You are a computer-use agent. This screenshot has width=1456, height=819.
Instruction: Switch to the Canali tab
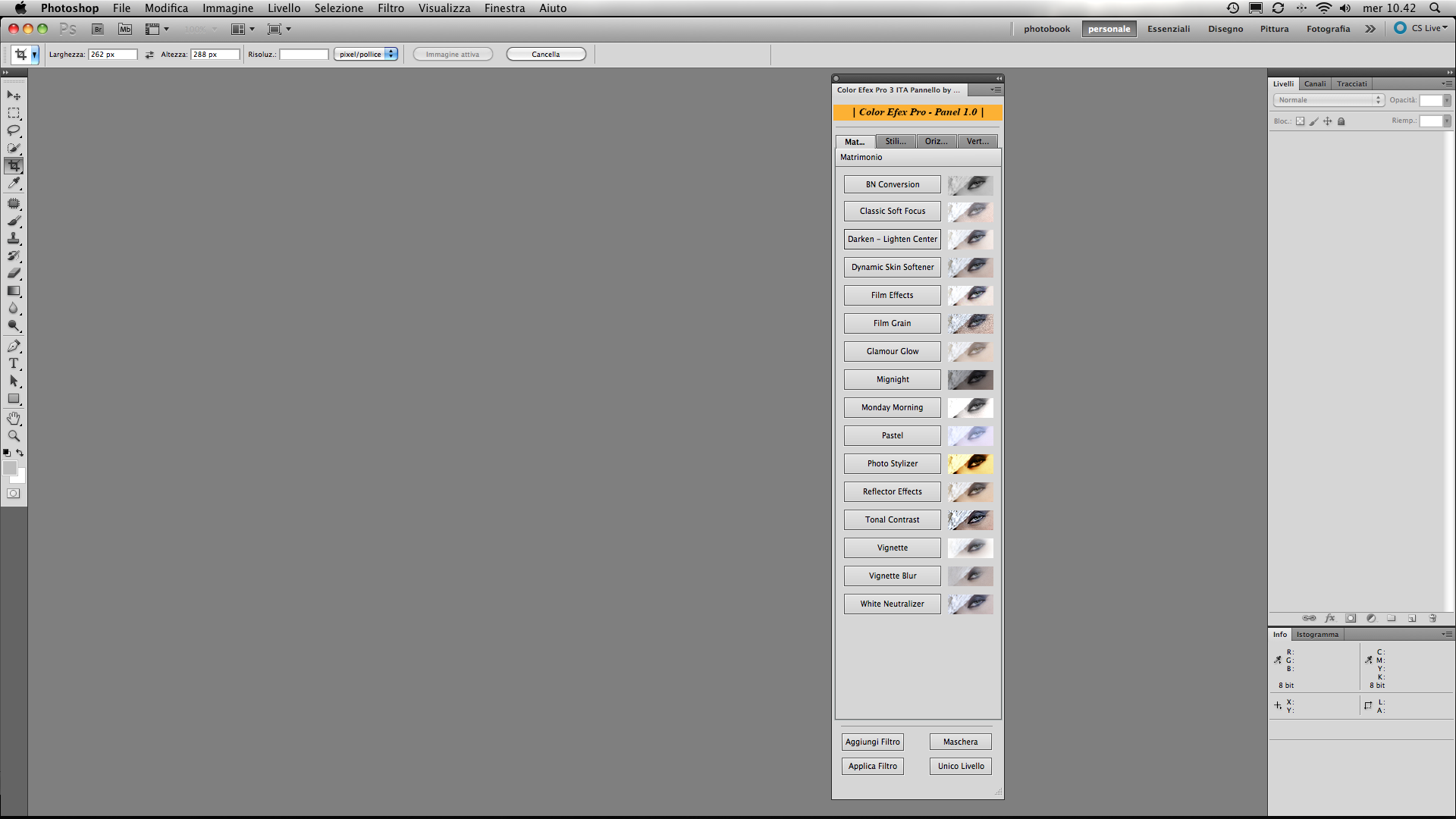[1315, 84]
